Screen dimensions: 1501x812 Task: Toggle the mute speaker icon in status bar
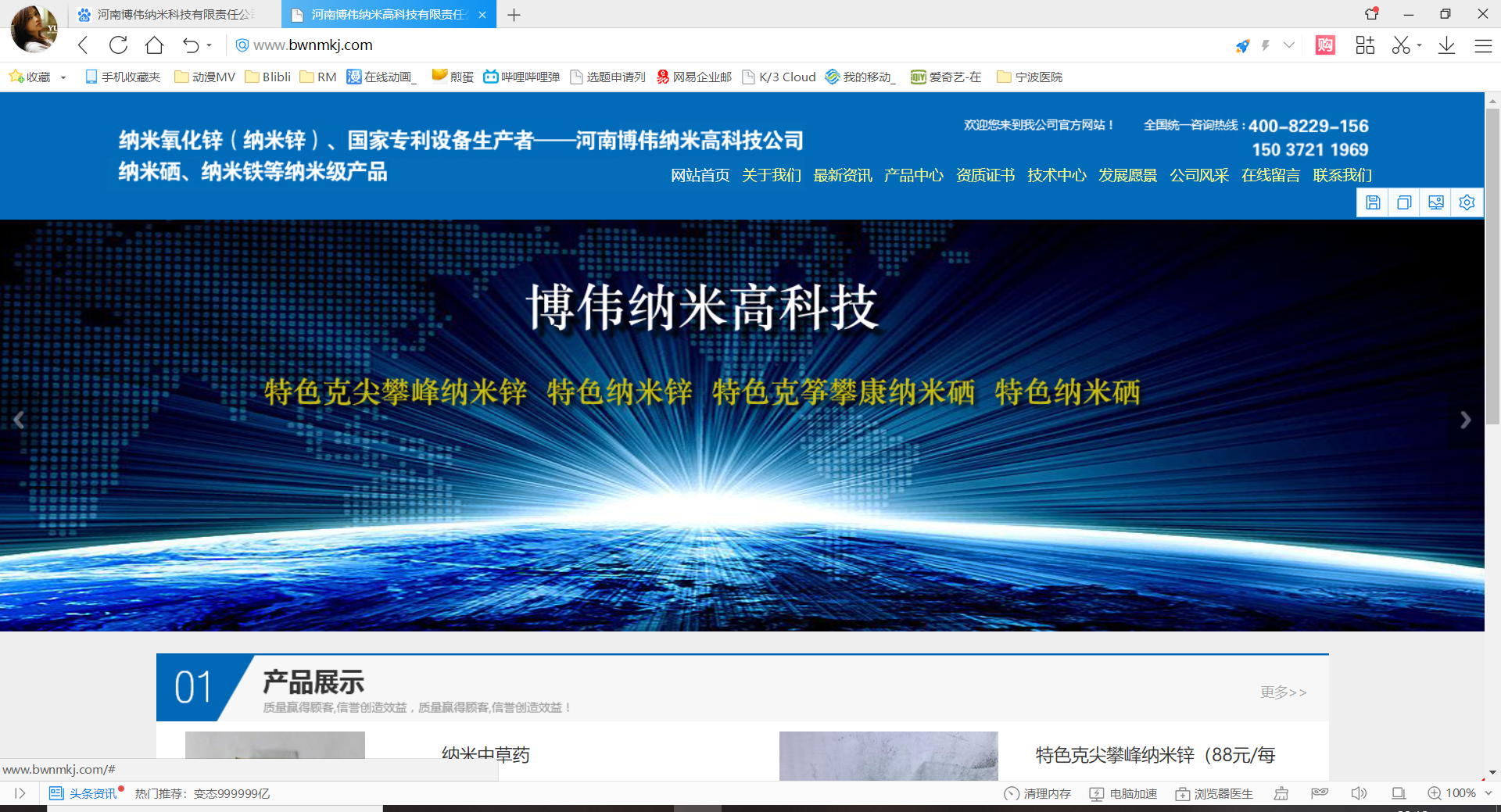point(1359,793)
